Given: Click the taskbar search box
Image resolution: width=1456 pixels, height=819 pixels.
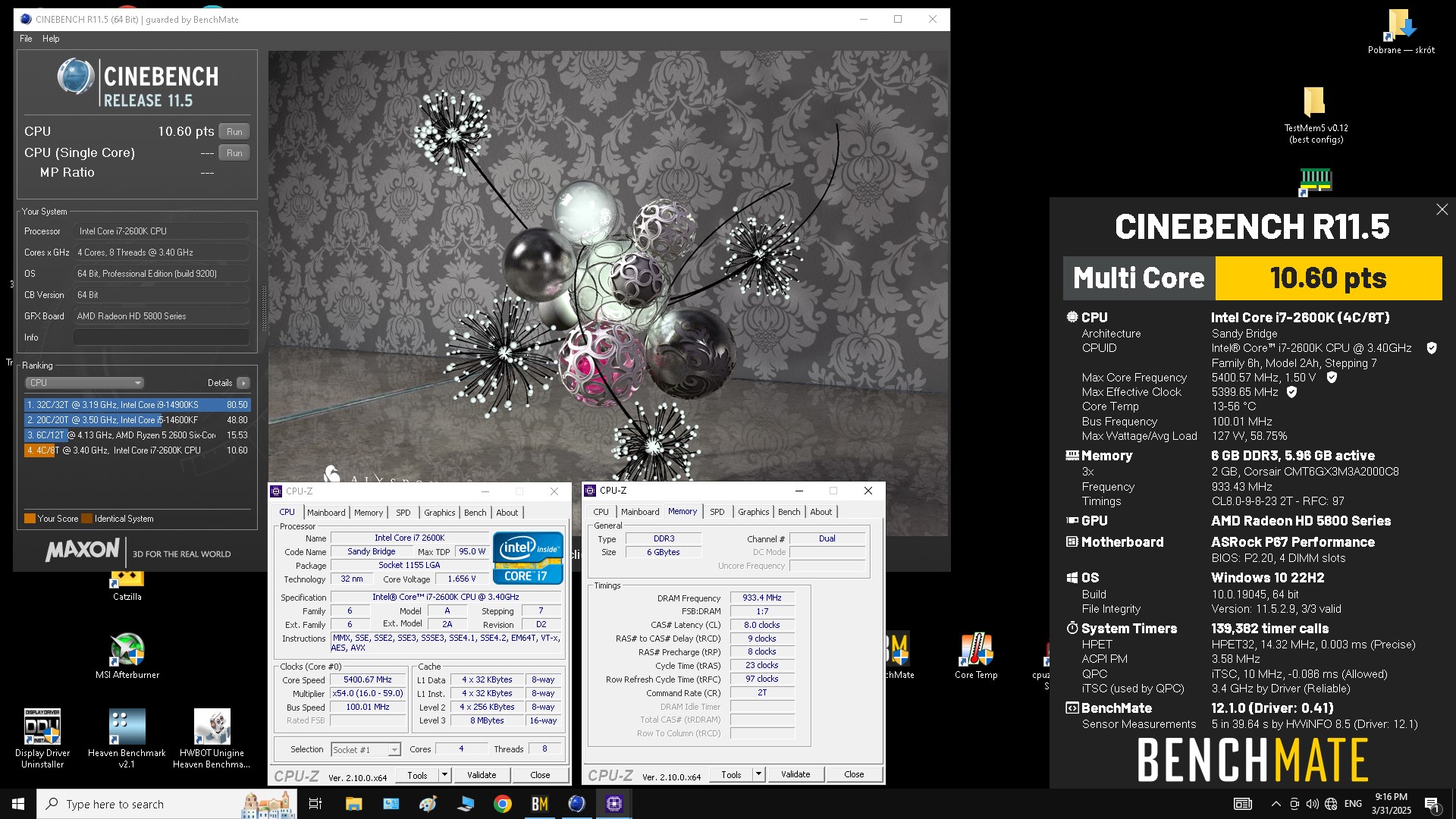Looking at the screenshot, I should point(167,804).
